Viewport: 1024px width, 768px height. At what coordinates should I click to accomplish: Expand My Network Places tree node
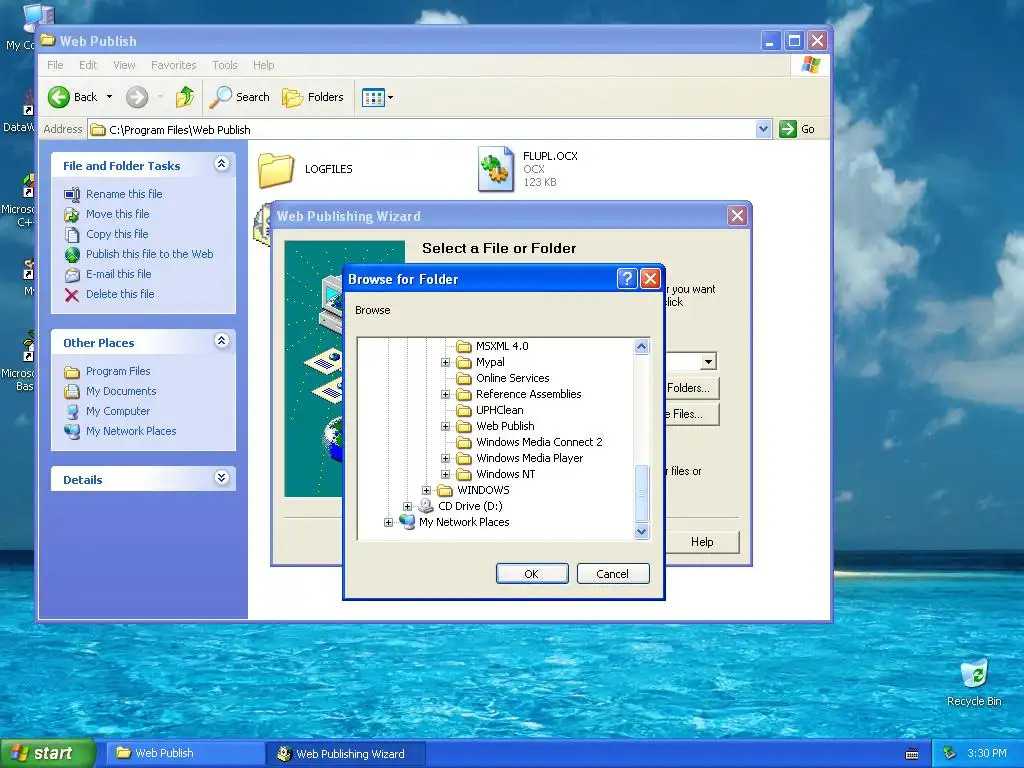[389, 522]
